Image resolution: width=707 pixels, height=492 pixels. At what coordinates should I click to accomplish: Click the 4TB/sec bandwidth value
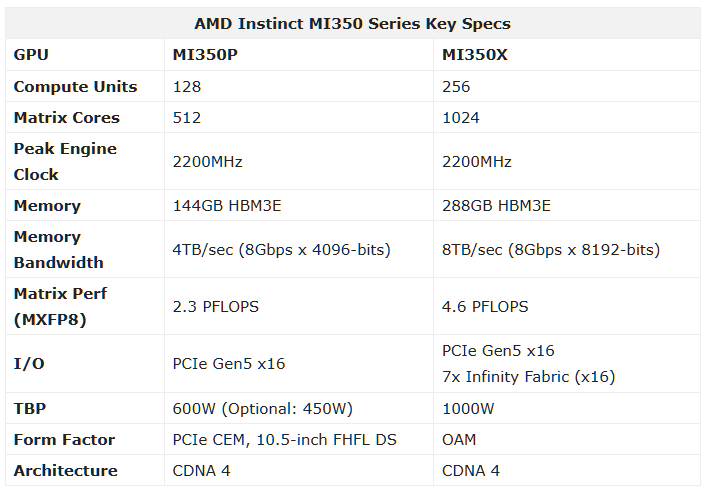[x=281, y=249]
